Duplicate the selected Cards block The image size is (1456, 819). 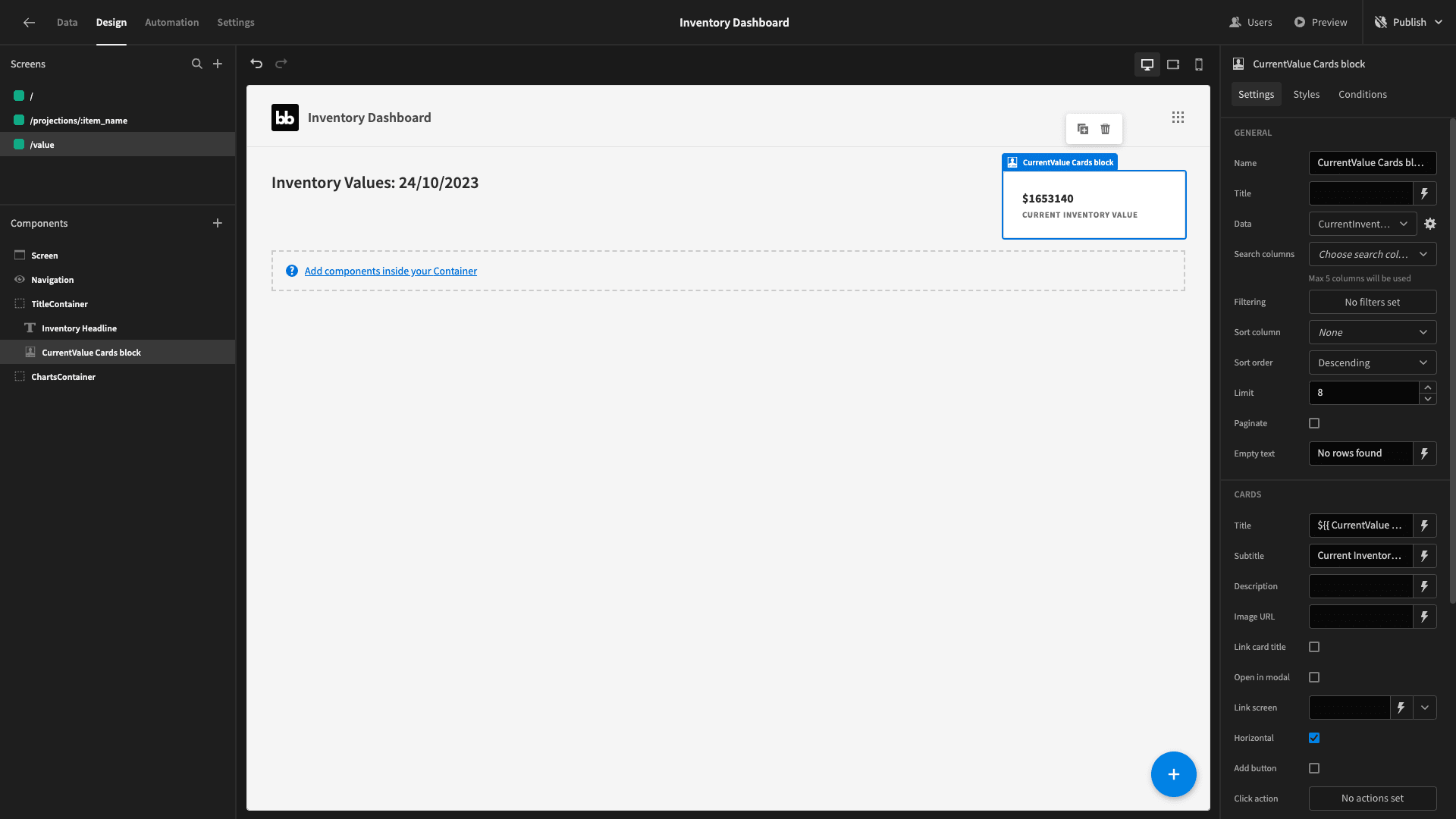(x=1083, y=129)
